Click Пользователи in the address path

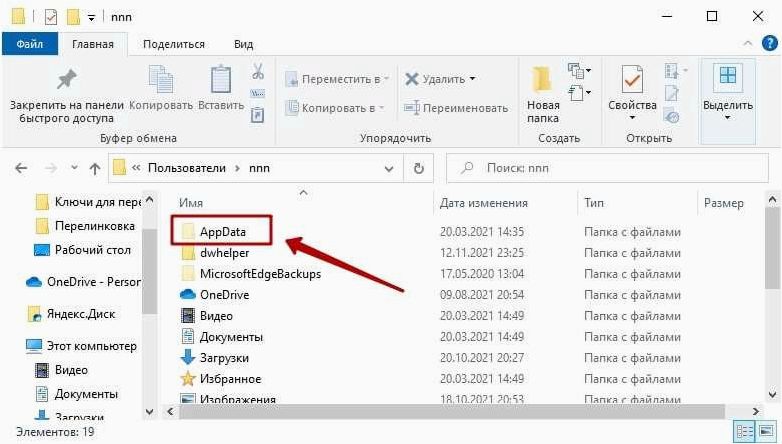click(x=187, y=168)
